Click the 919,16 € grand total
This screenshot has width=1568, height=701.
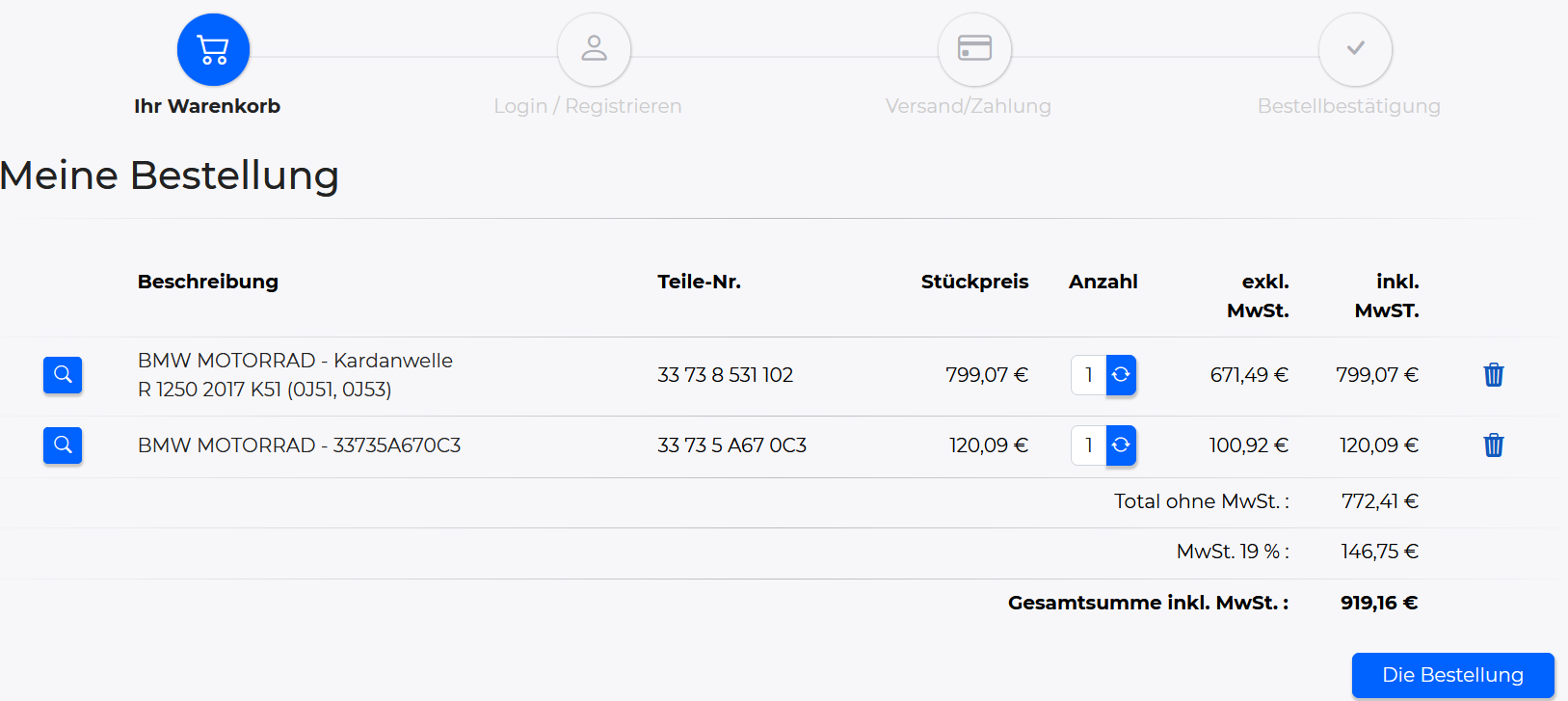(1379, 603)
